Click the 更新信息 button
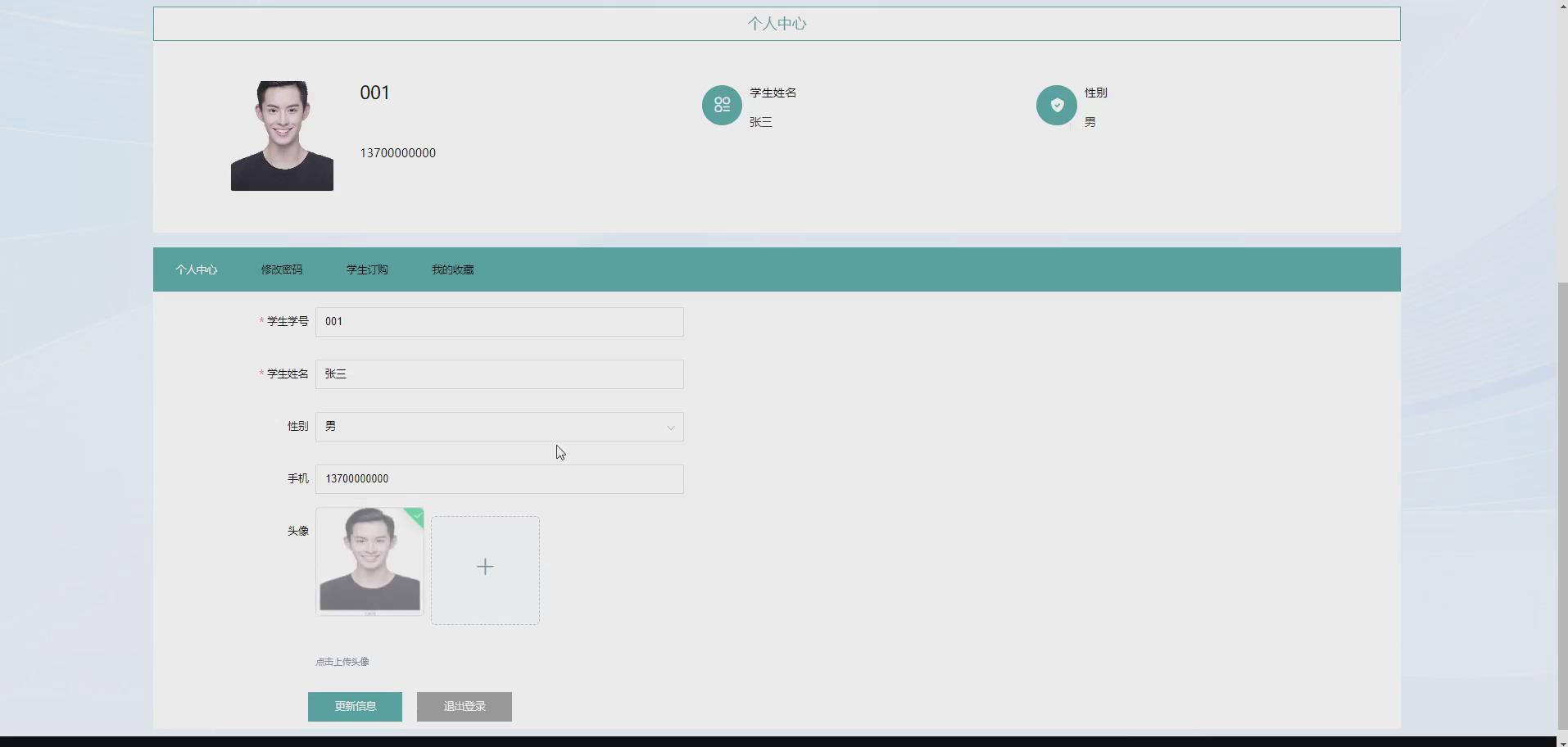 click(x=355, y=706)
